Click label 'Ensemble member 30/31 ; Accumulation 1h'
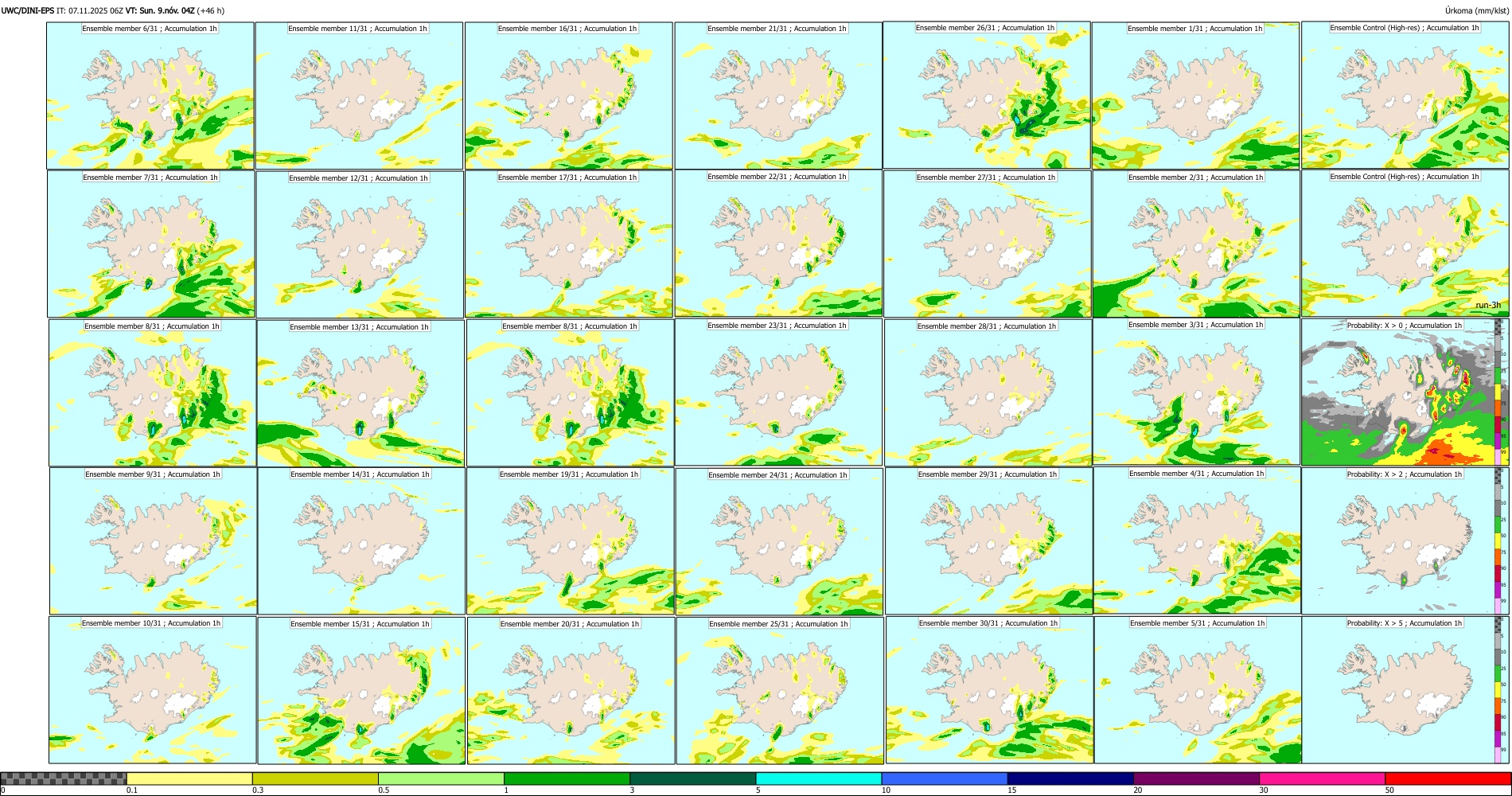 988,623
